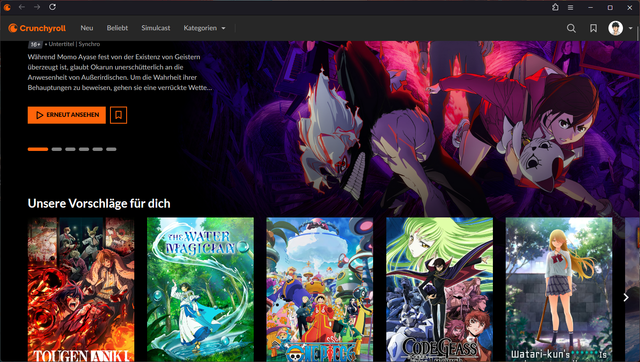Viewport: 640px width, 362px height.
Task: Select the first active carousel indicator
Action: point(38,149)
